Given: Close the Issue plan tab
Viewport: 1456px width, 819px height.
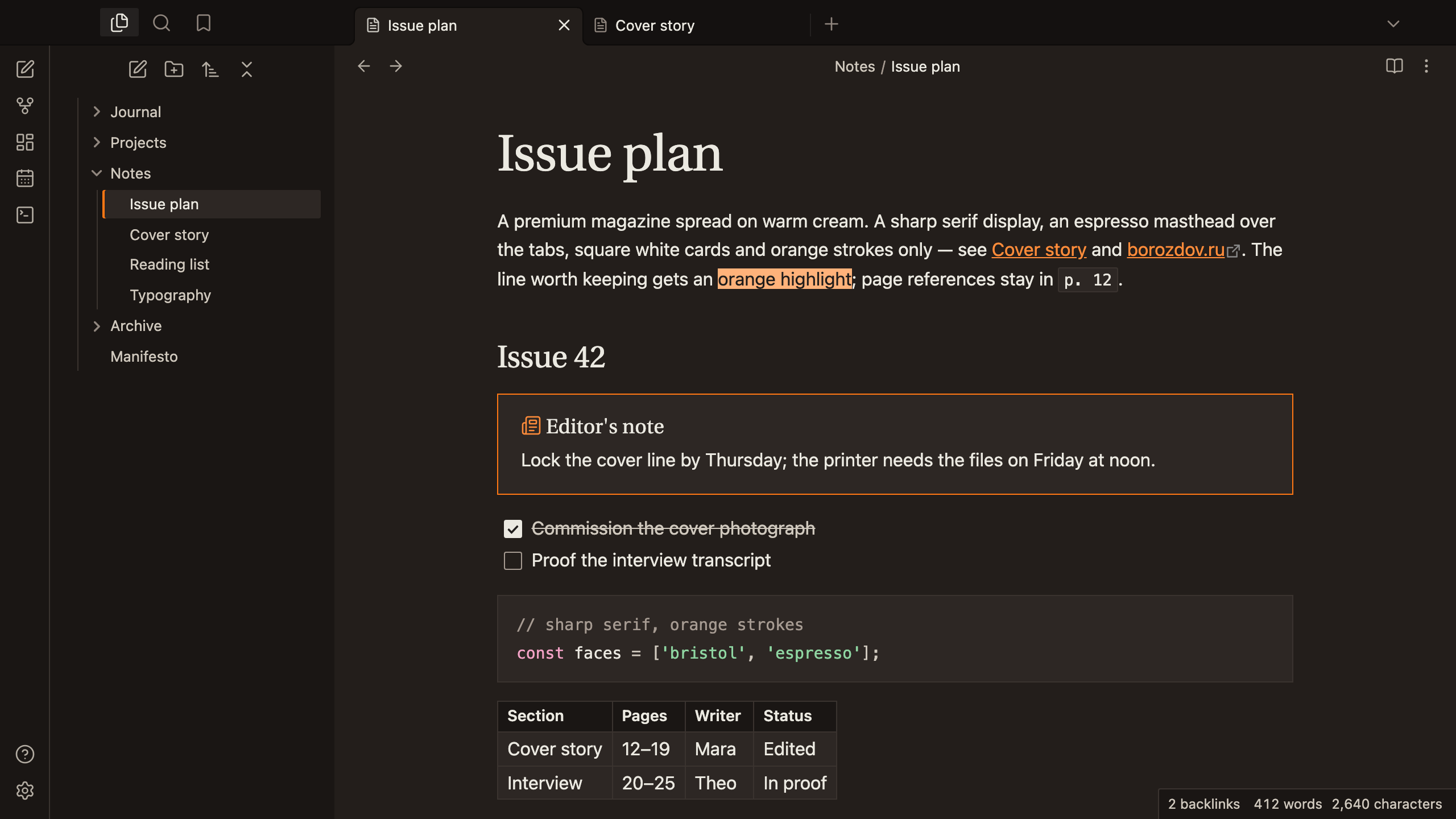Looking at the screenshot, I should click(x=564, y=26).
